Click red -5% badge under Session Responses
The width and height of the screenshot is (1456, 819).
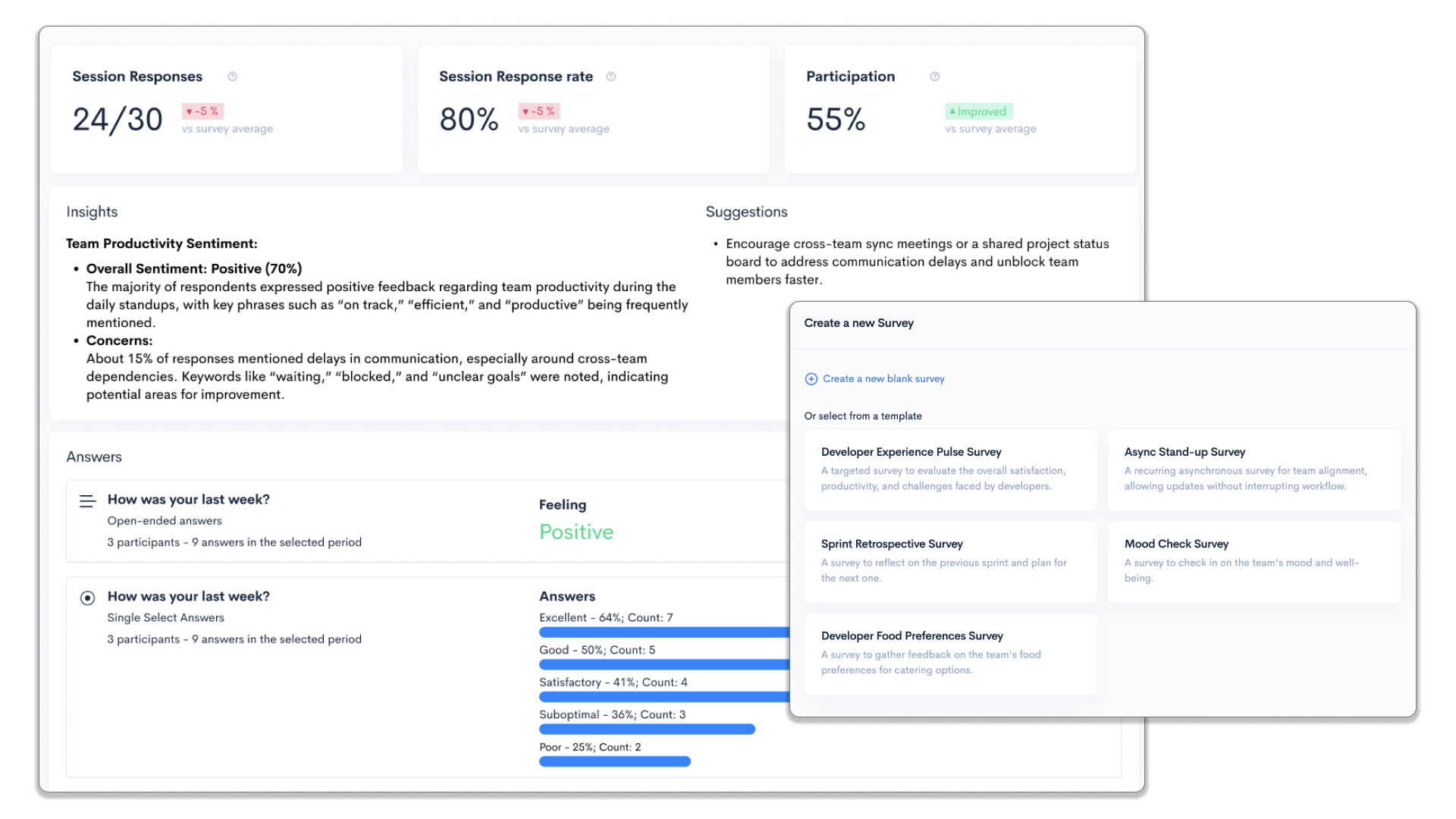(202, 111)
